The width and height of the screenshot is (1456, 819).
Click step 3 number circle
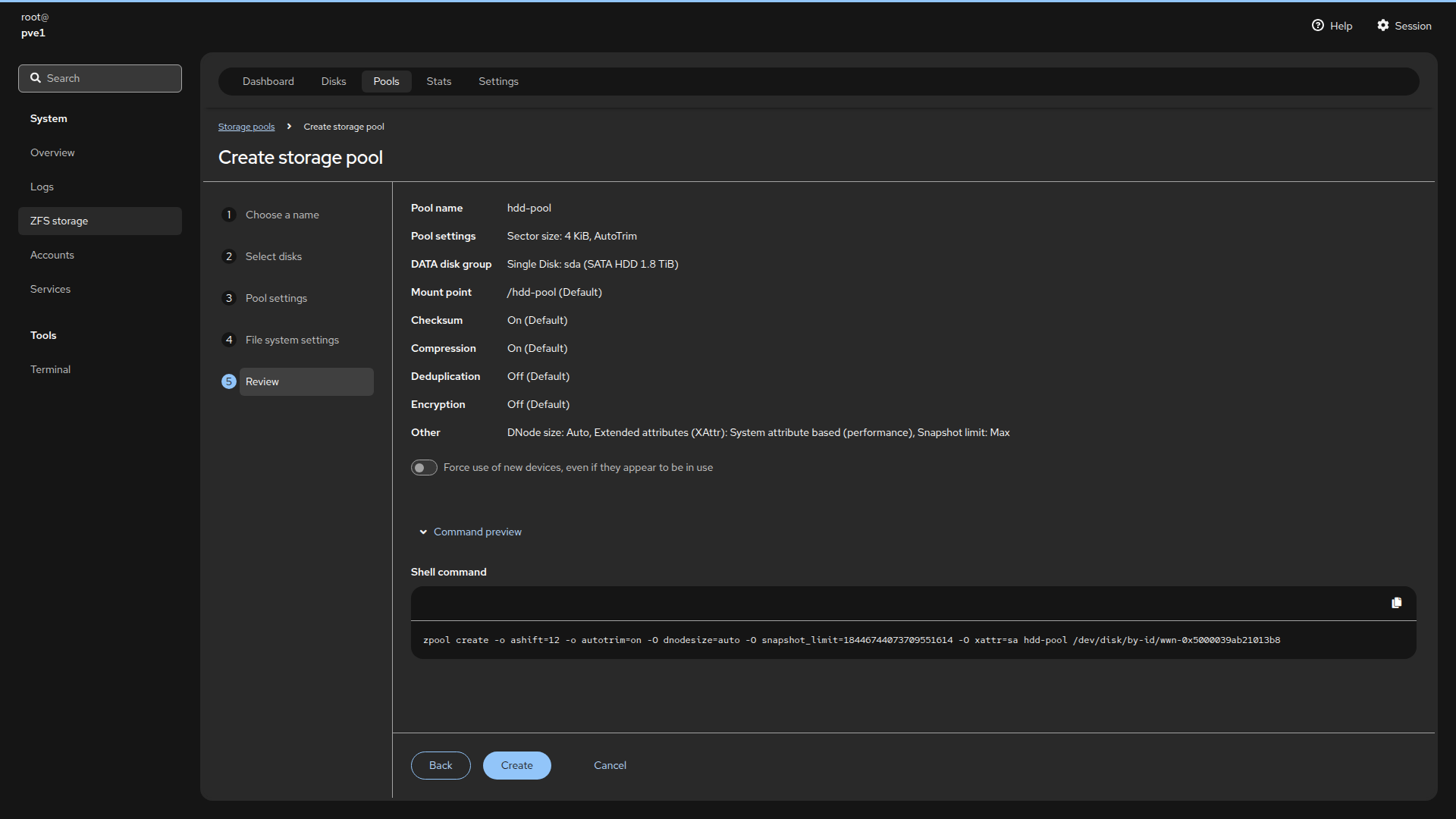pos(229,298)
